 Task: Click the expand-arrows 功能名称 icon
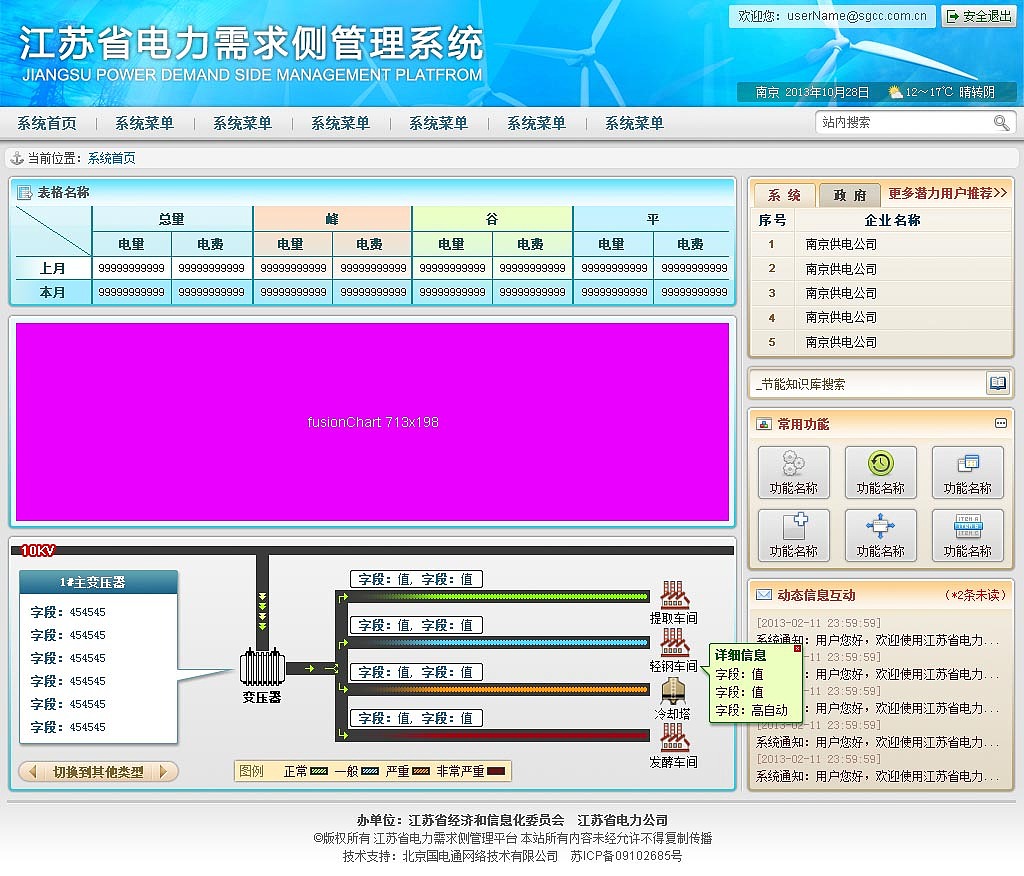point(883,535)
